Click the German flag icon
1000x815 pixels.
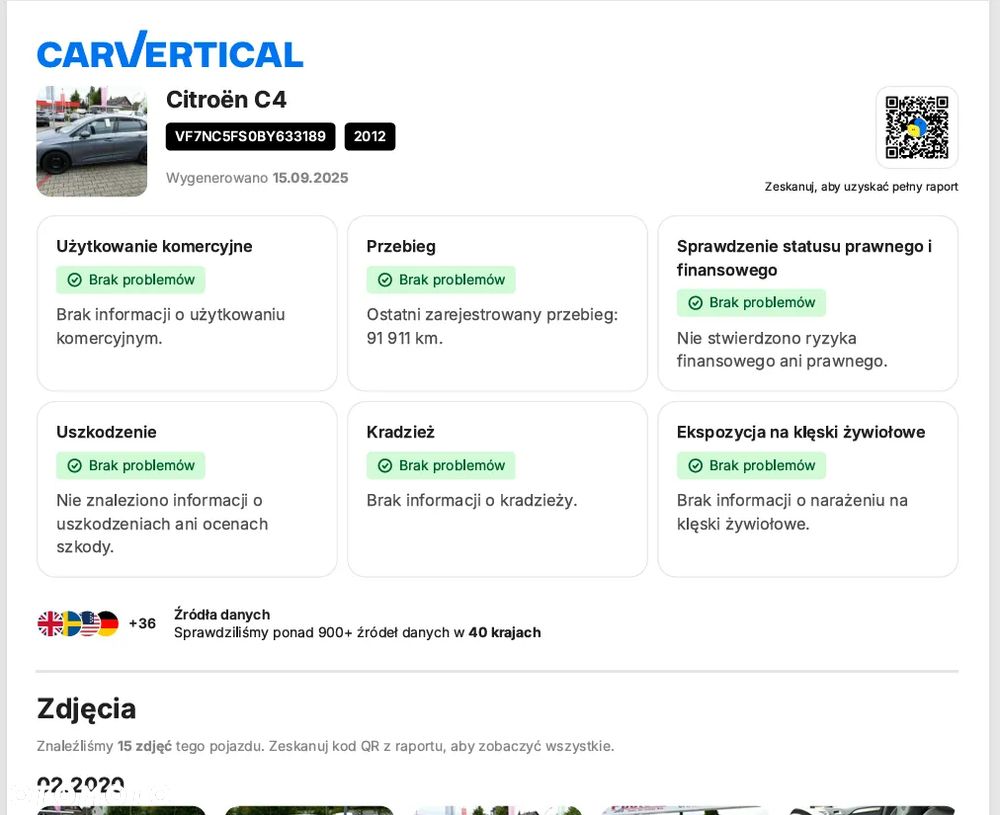point(107,624)
